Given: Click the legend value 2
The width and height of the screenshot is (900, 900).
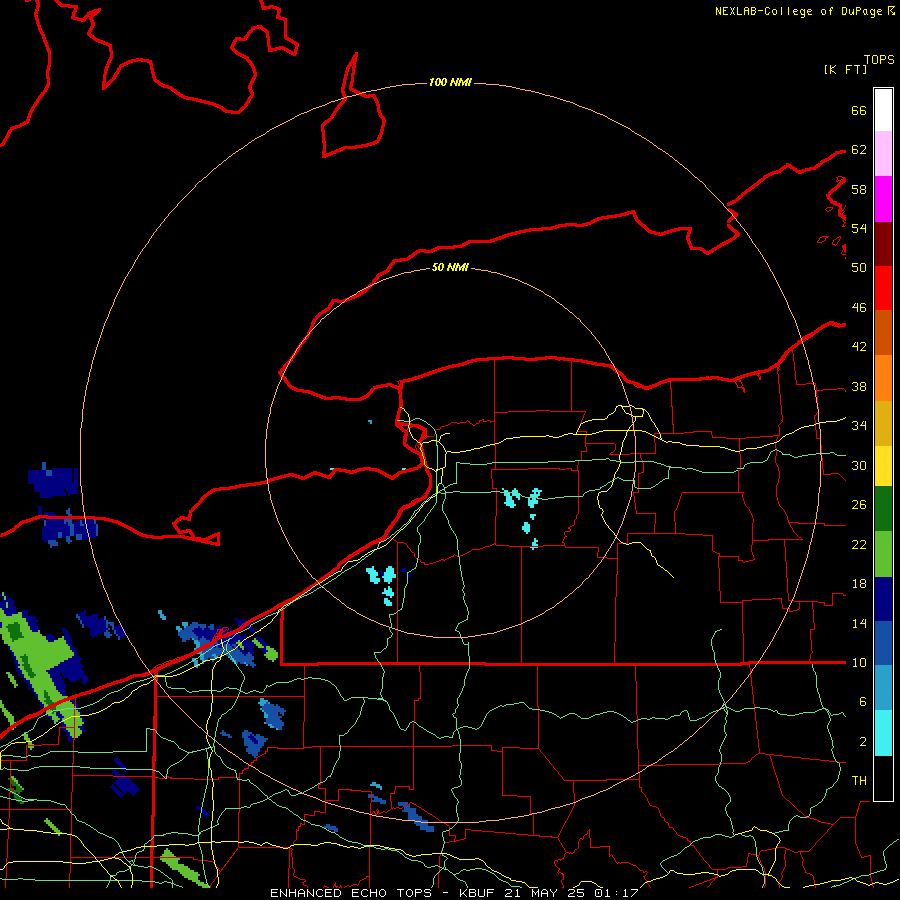Looking at the screenshot, I should pyautogui.click(x=862, y=742).
